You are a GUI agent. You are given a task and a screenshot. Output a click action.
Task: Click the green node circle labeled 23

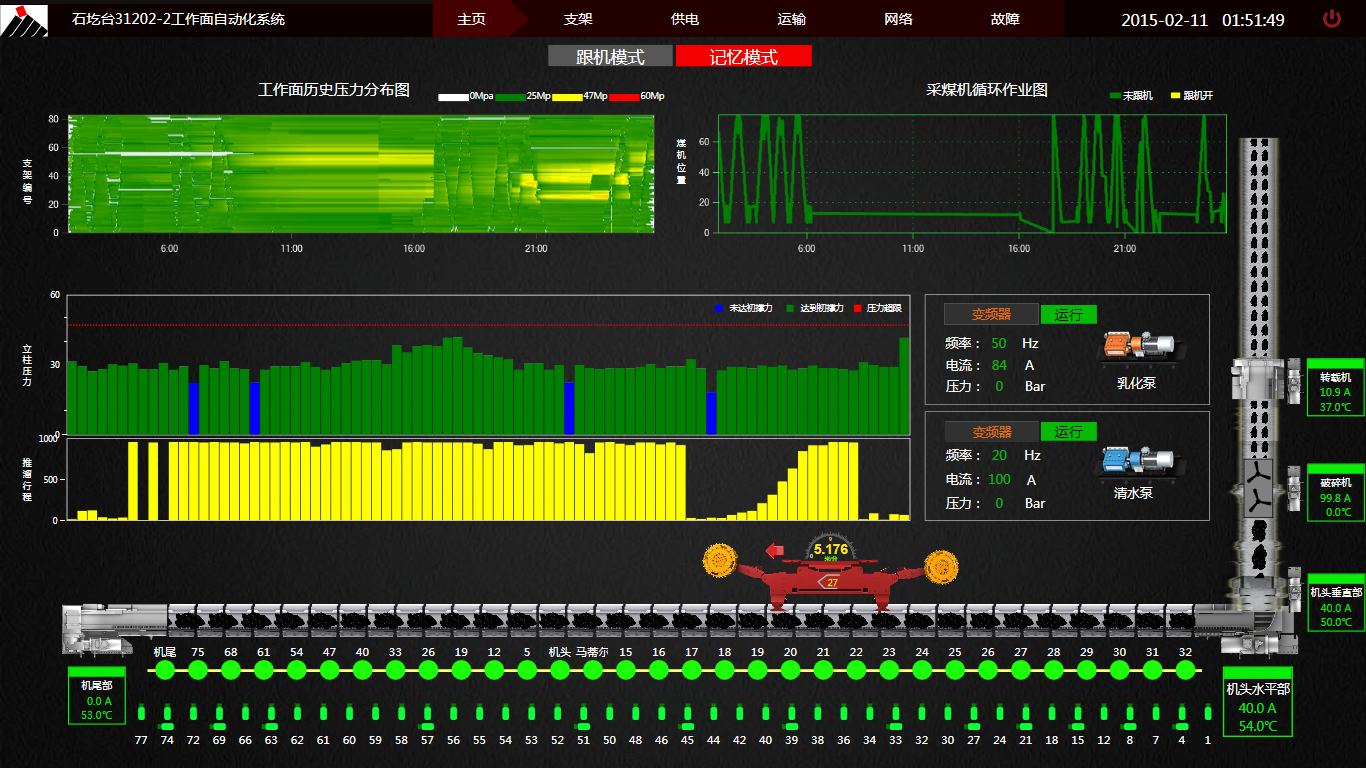(889, 670)
